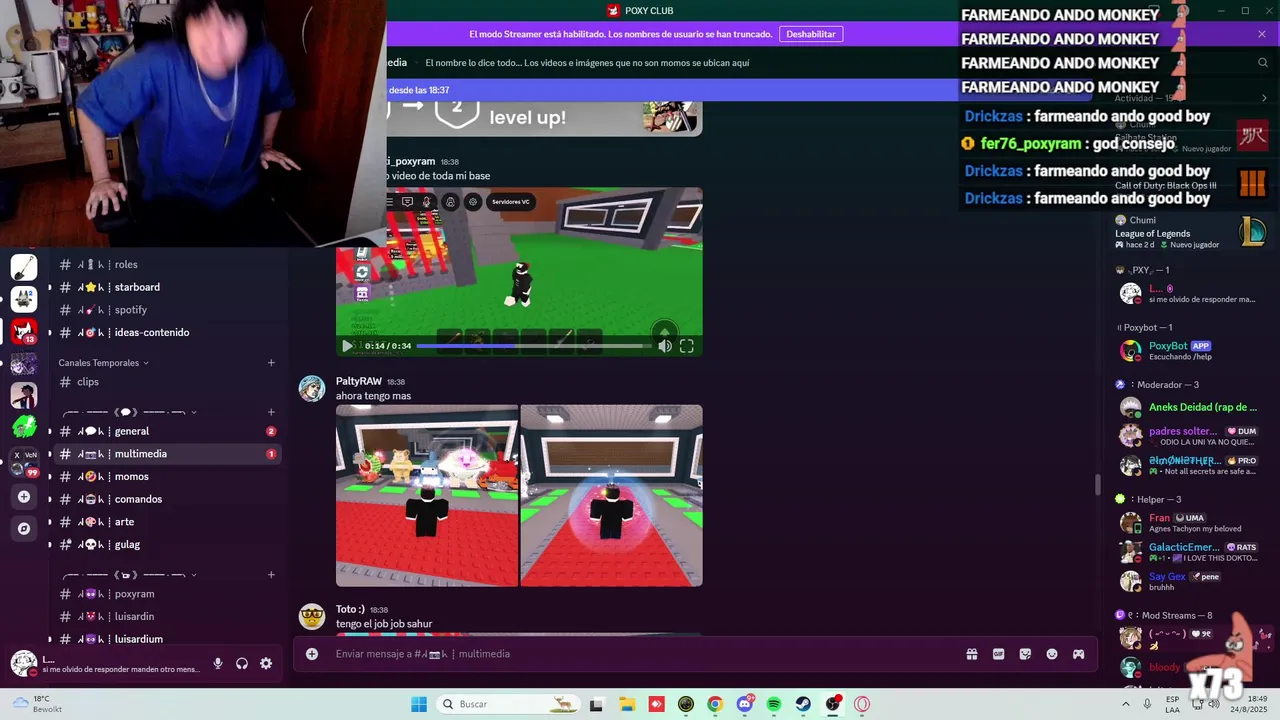Click the taskbar Buscar search box
Image resolution: width=1280 pixels, height=720 pixels.
pos(507,704)
